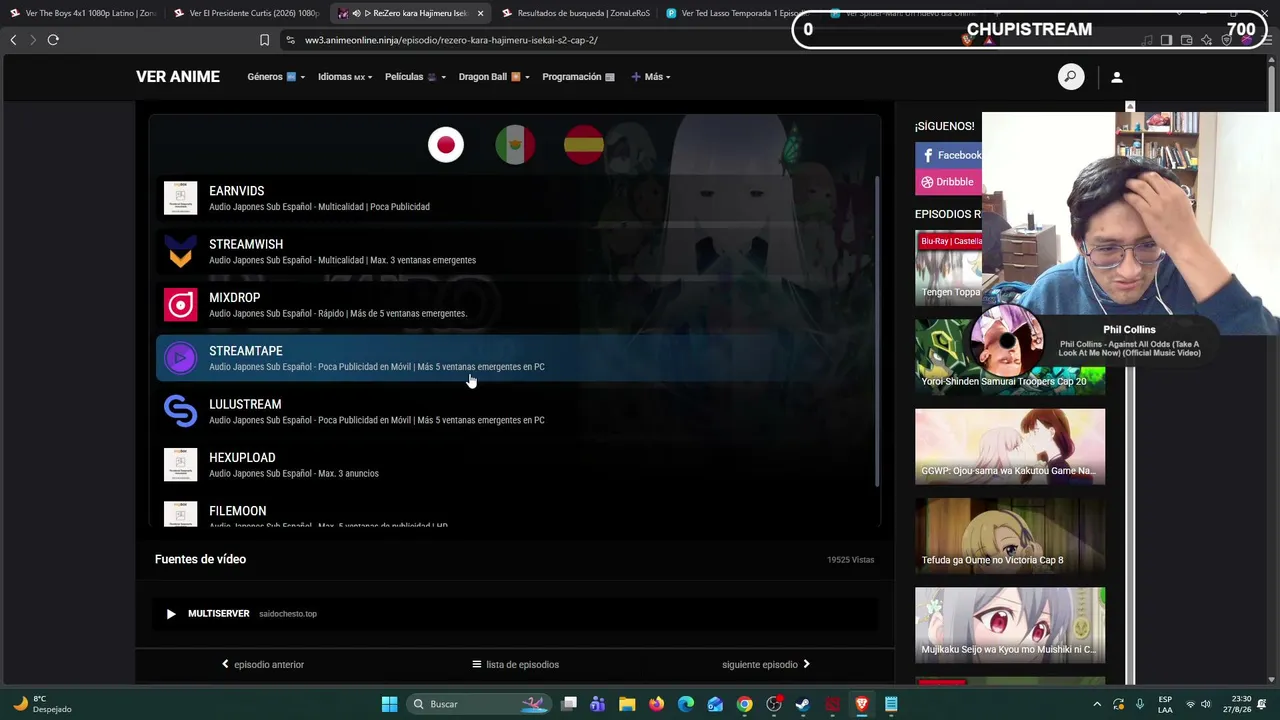Open Tefuda ga Oume no Victoria Cap 8
The image size is (1280, 720).
click(1010, 536)
